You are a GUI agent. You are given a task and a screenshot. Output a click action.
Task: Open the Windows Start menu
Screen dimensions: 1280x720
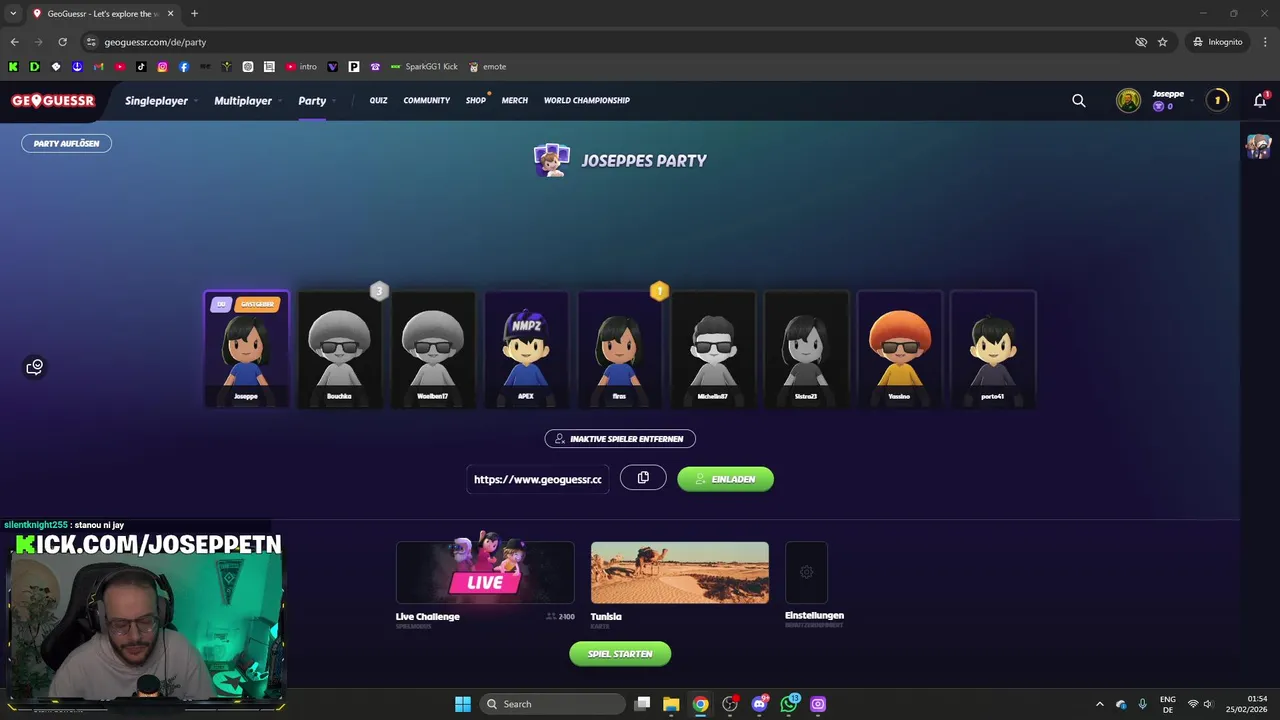point(463,704)
